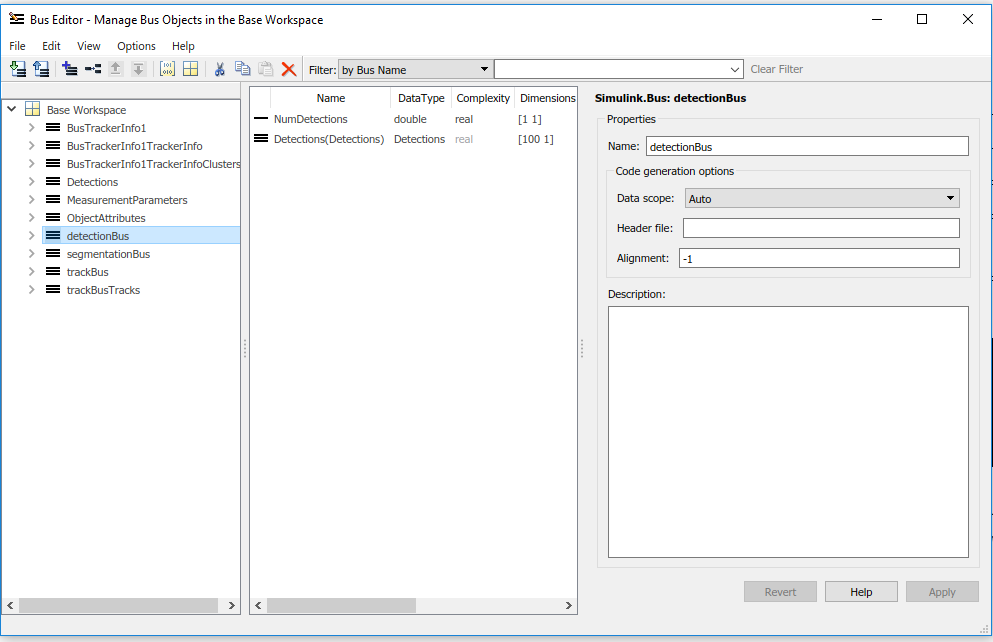Open the View menu
This screenshot has width=993, height=642.
[89, 46]
